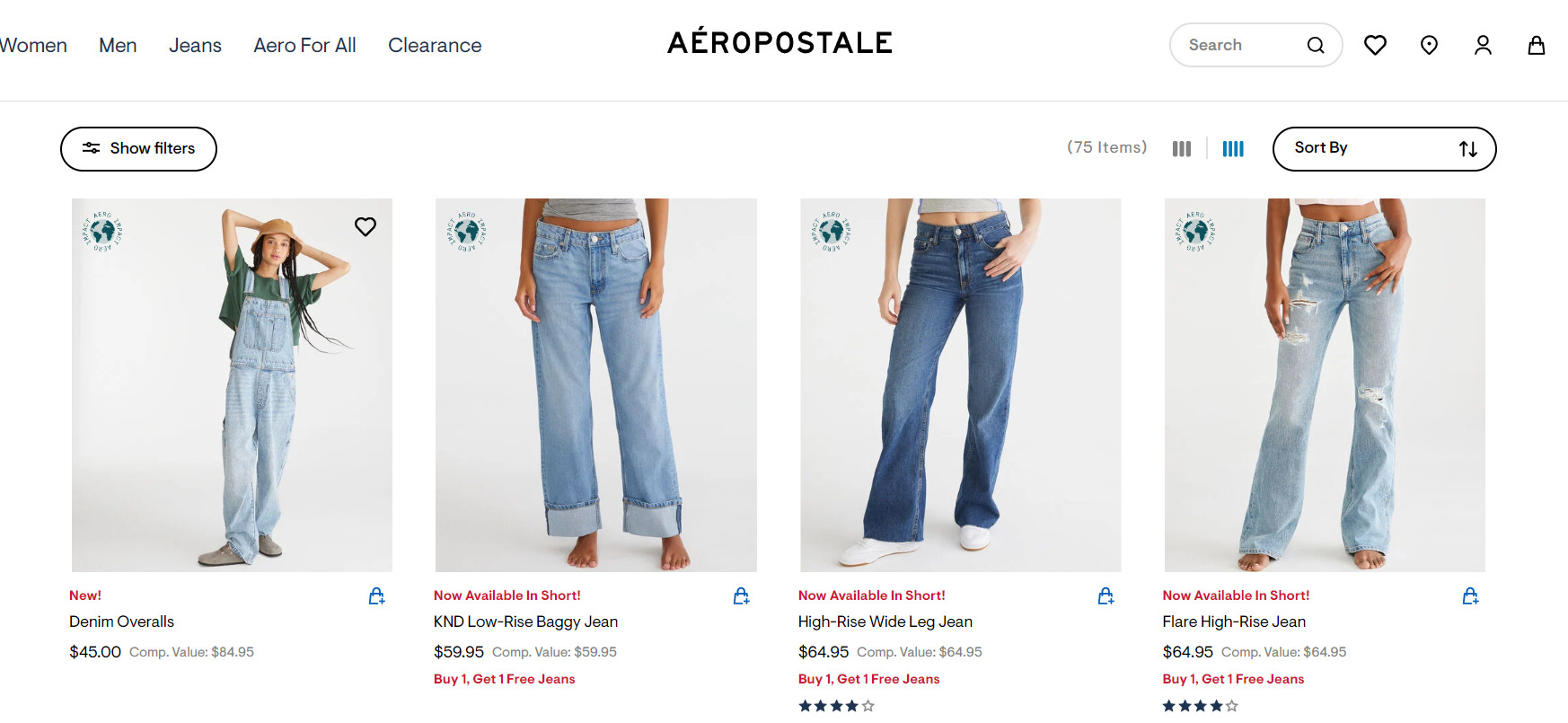
Task: Open the Jeans menu
Action: (x=195, y=45)
